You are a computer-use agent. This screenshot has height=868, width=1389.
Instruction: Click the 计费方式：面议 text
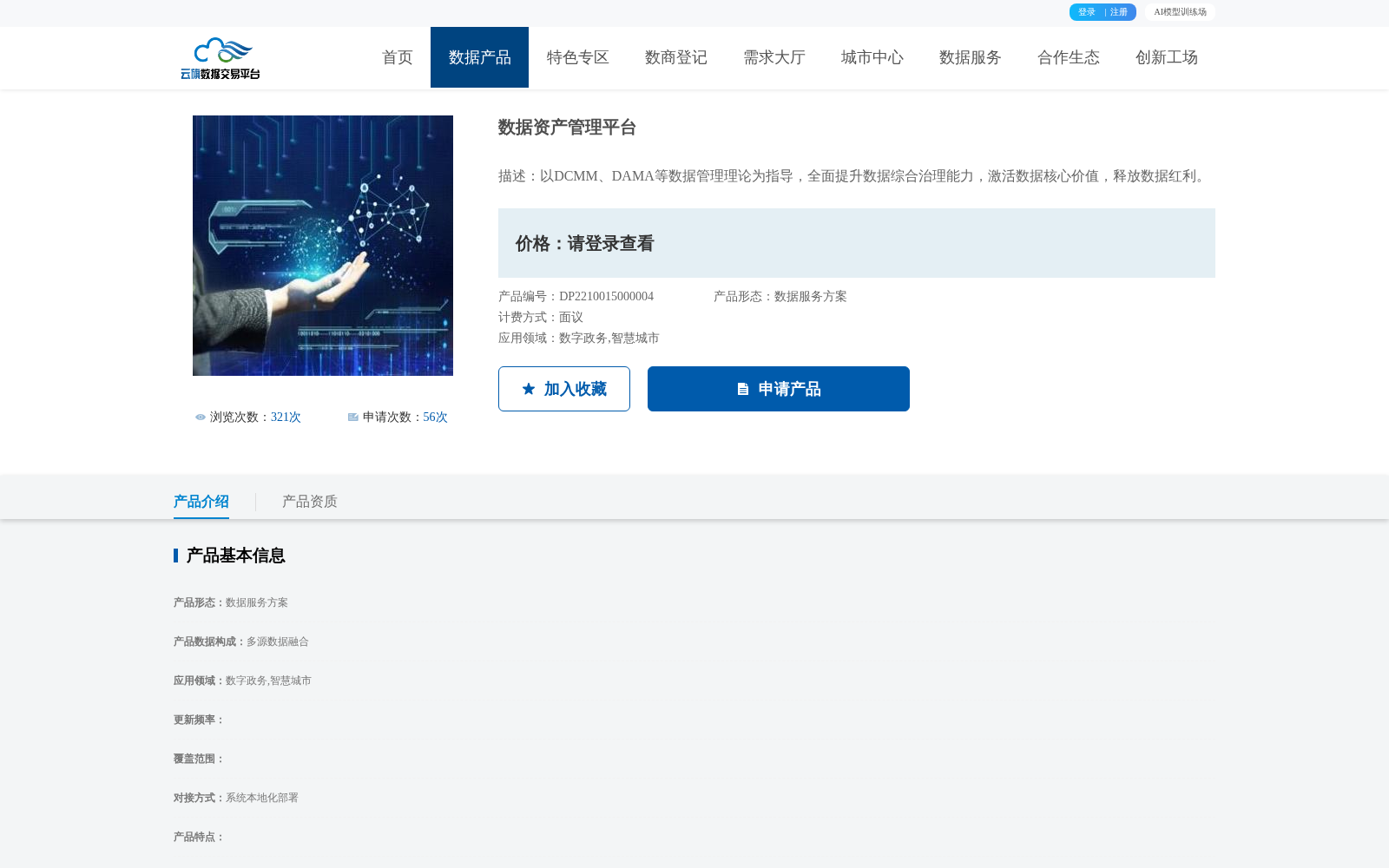[x=541, y=318]
